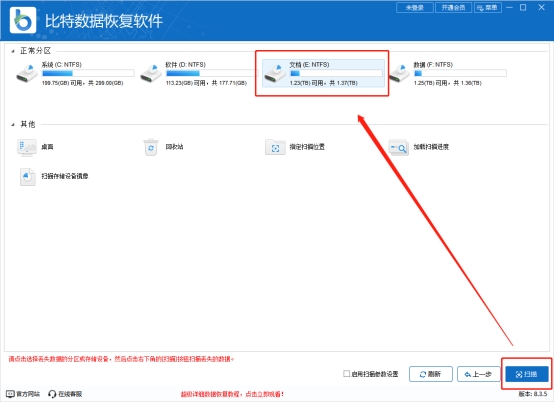The height and width of the screenshot is (402, 554).
Task: Maximize the application window
Action: point(523,7)
